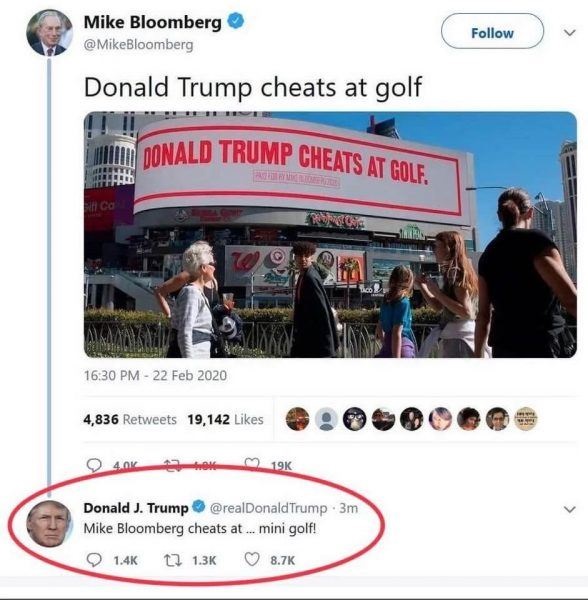Show the list of 19,142 Likes
588x600 pixels.
[225, 419]
